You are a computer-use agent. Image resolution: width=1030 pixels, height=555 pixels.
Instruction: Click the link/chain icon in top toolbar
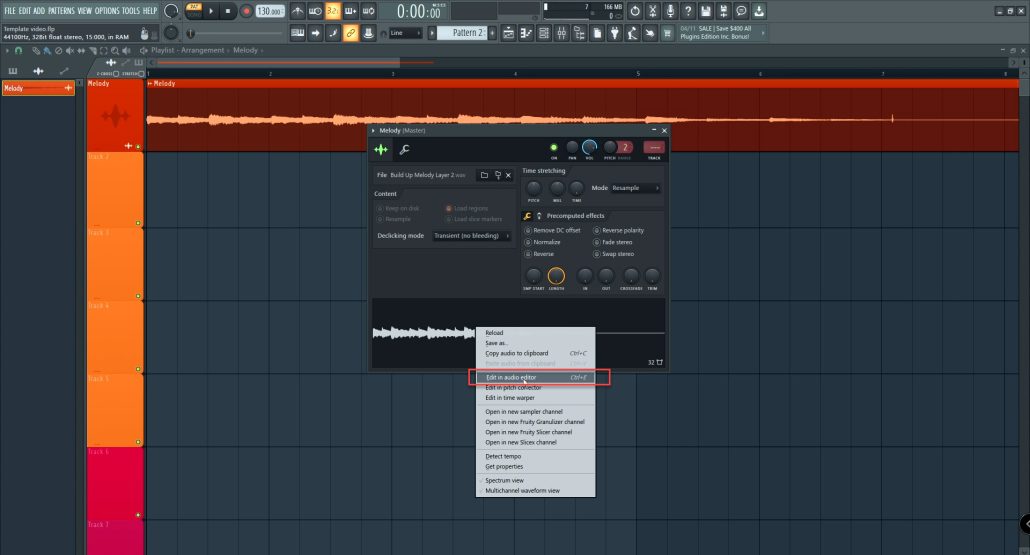coord(351,33)
